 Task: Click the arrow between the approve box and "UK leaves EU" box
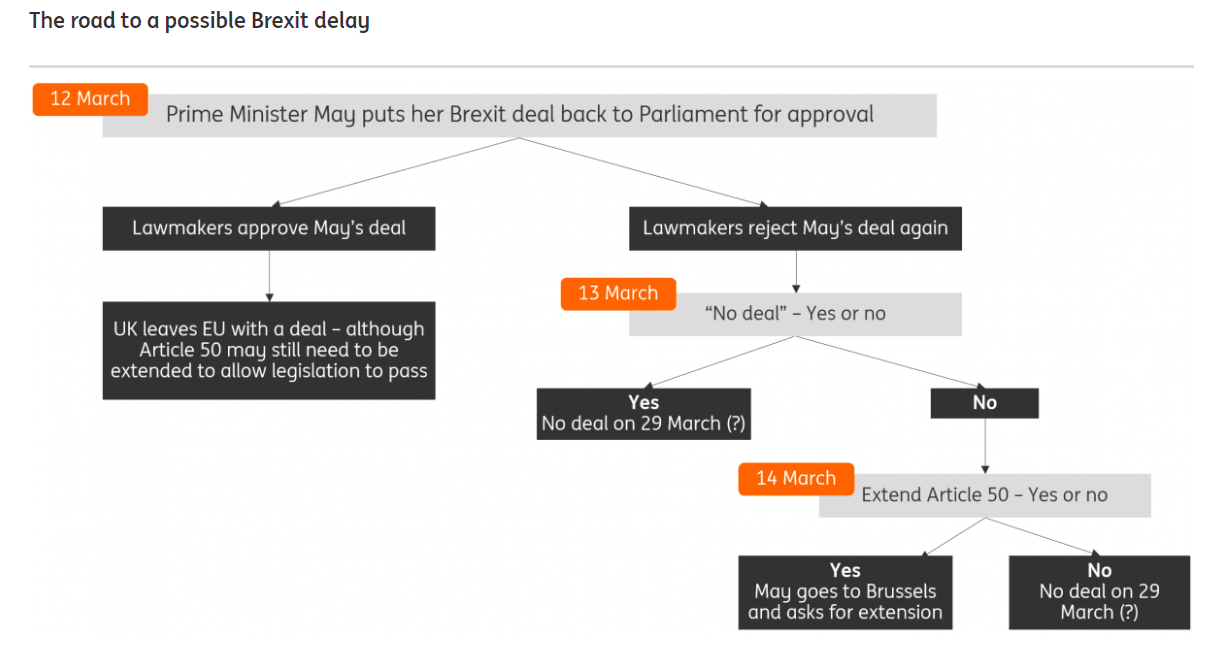pos(269,276)
